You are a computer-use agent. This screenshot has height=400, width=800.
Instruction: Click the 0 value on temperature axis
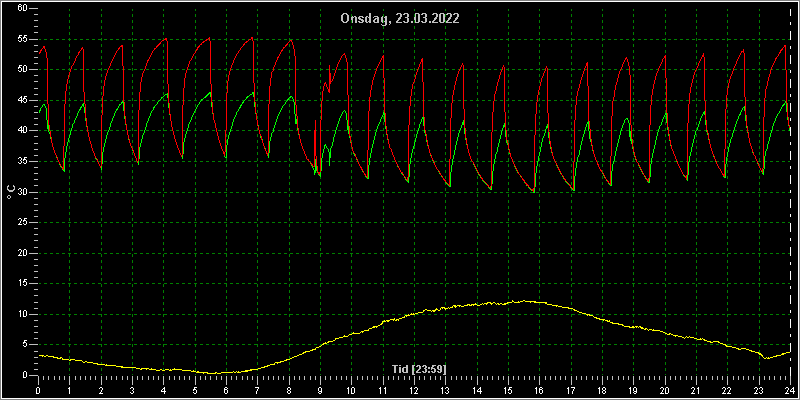[26, 376]
